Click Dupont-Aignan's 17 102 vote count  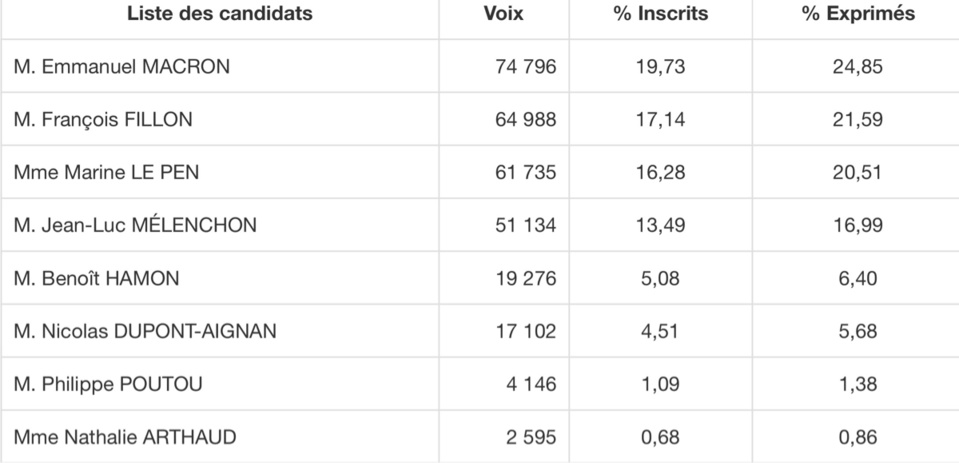525,332
